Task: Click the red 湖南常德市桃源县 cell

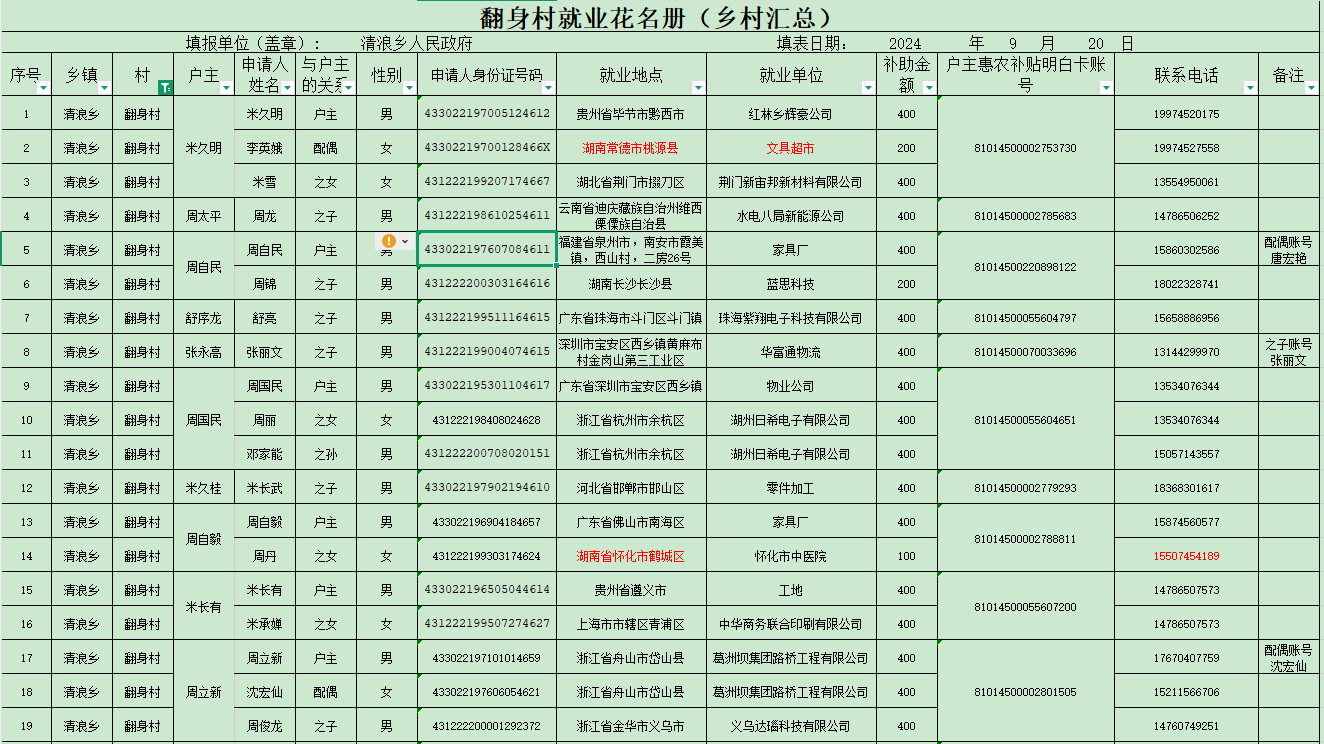Action: pos(631,148)
